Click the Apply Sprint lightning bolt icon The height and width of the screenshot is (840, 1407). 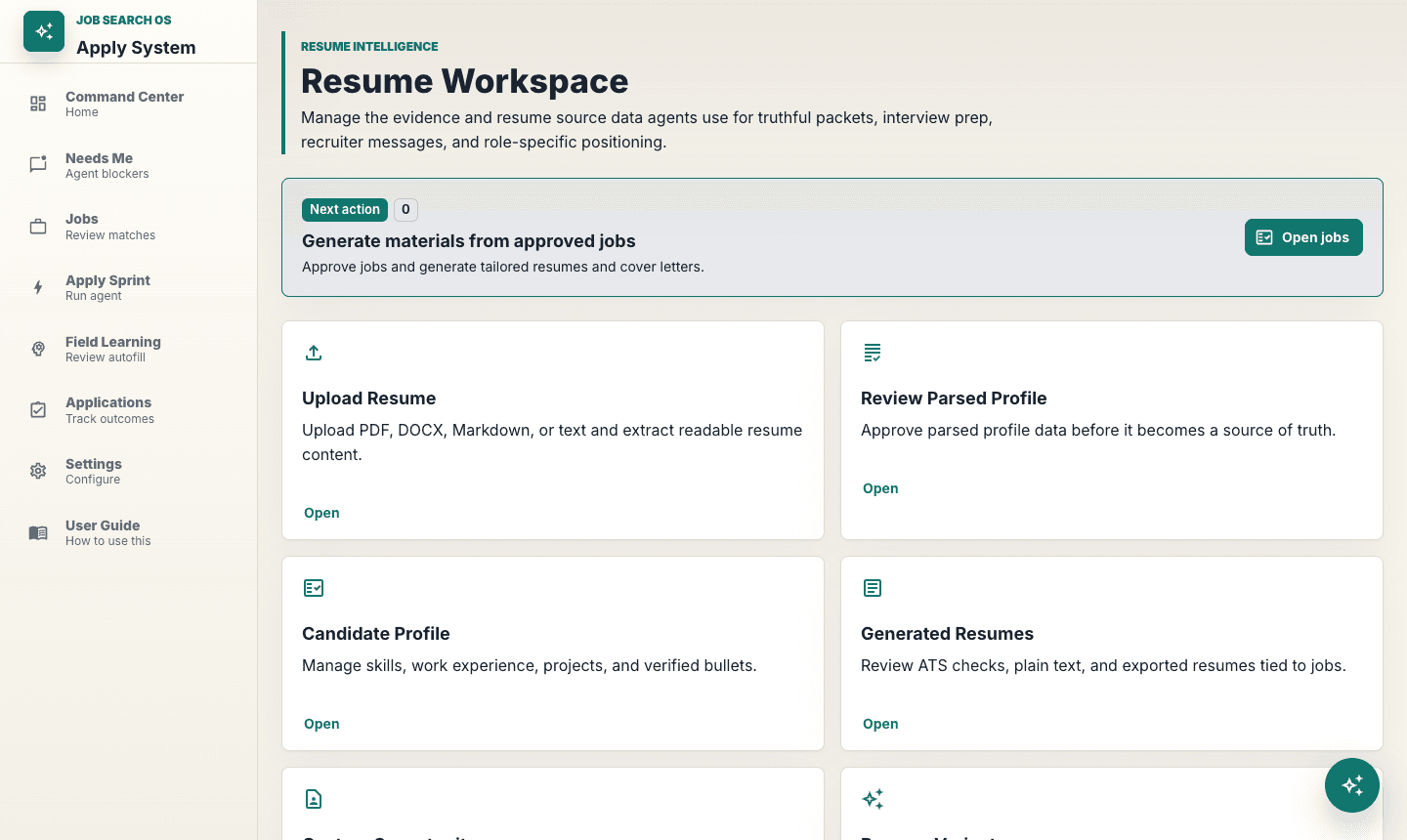[38, 287]
